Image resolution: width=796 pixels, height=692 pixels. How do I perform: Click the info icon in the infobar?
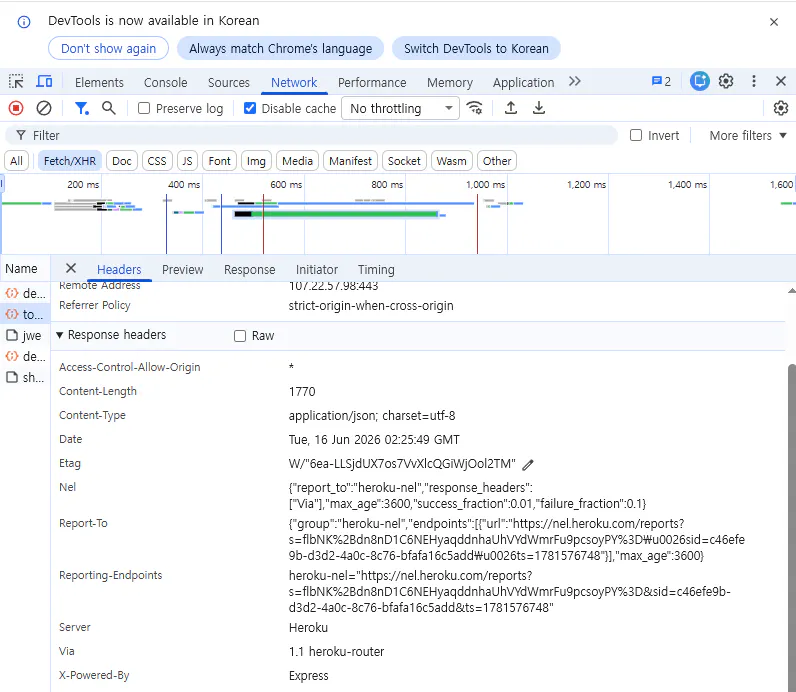(x=24, y=22)
